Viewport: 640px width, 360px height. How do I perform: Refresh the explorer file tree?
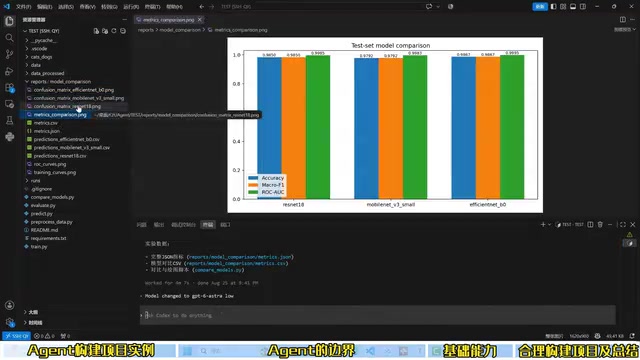coord(114,31)
